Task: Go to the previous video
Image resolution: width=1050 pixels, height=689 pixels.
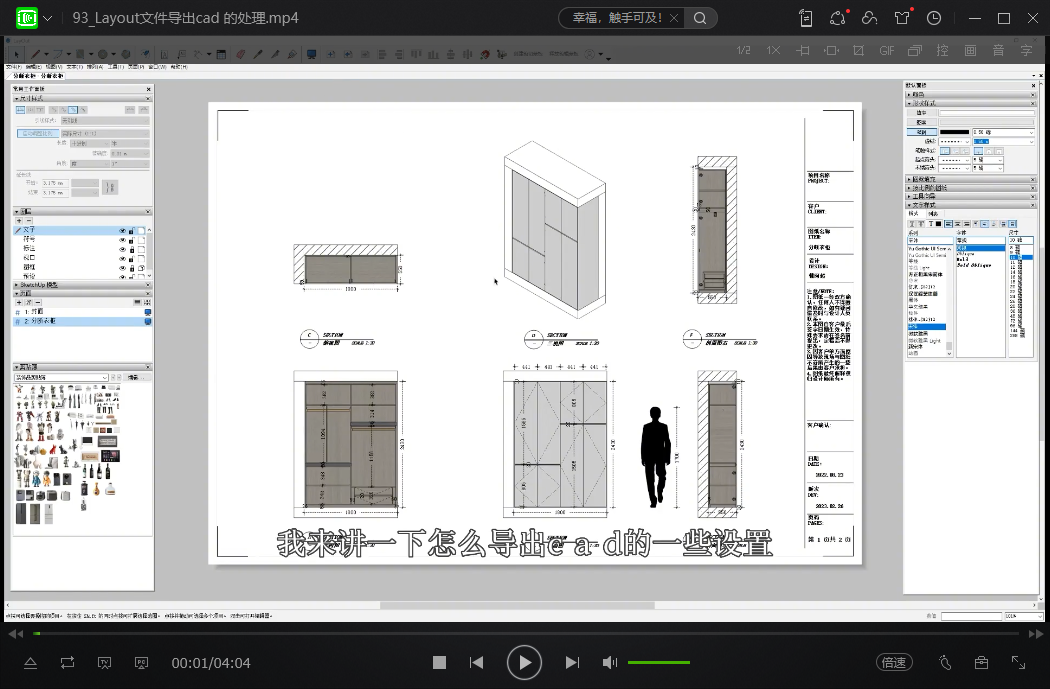Action: point(477,662)
